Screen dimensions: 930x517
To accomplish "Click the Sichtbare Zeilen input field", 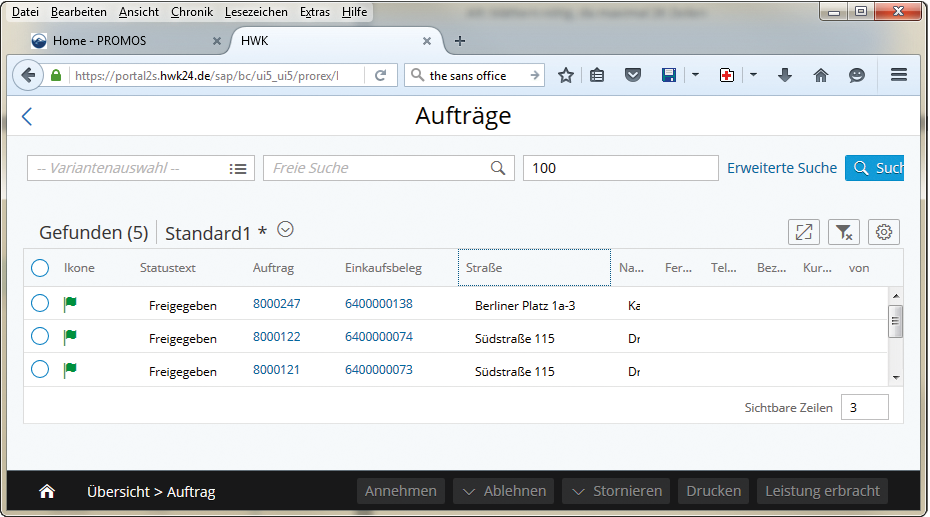I will point(864,407).
